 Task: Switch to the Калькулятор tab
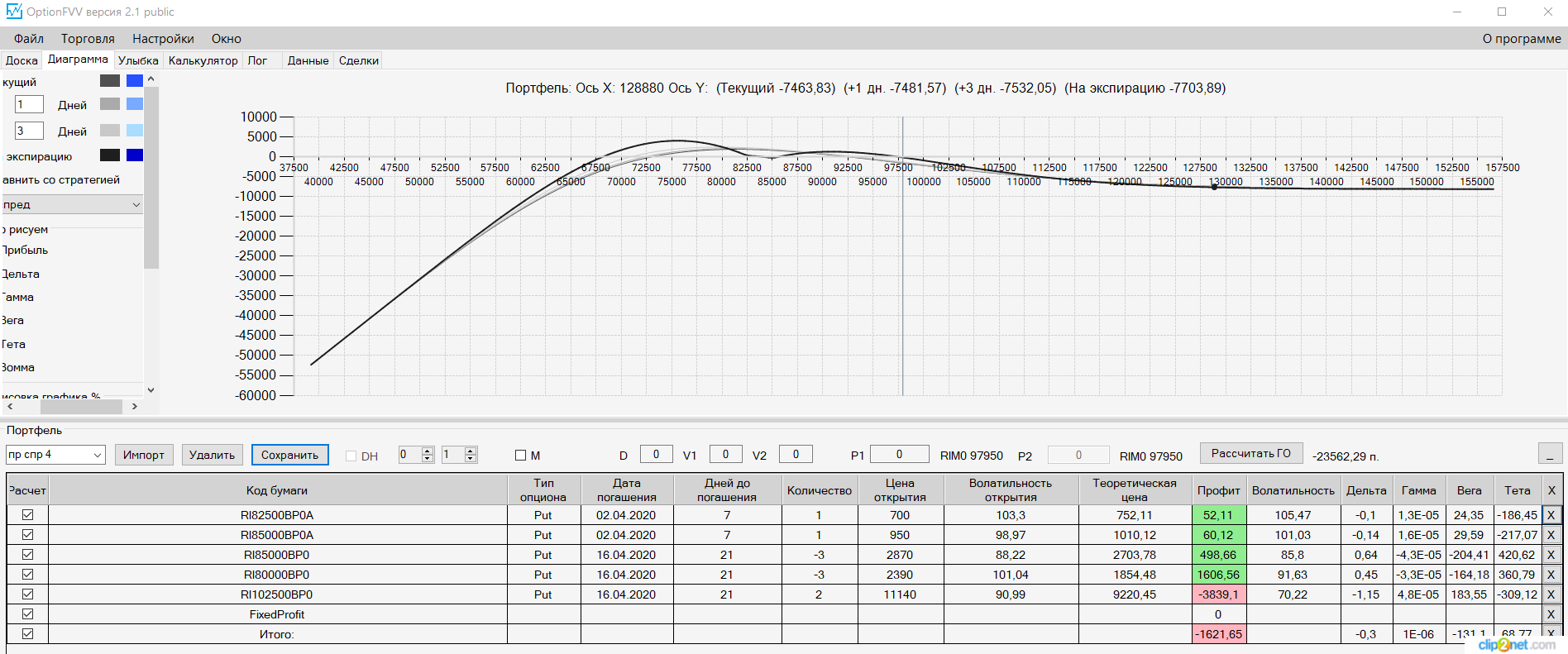(x=203, y=60)
